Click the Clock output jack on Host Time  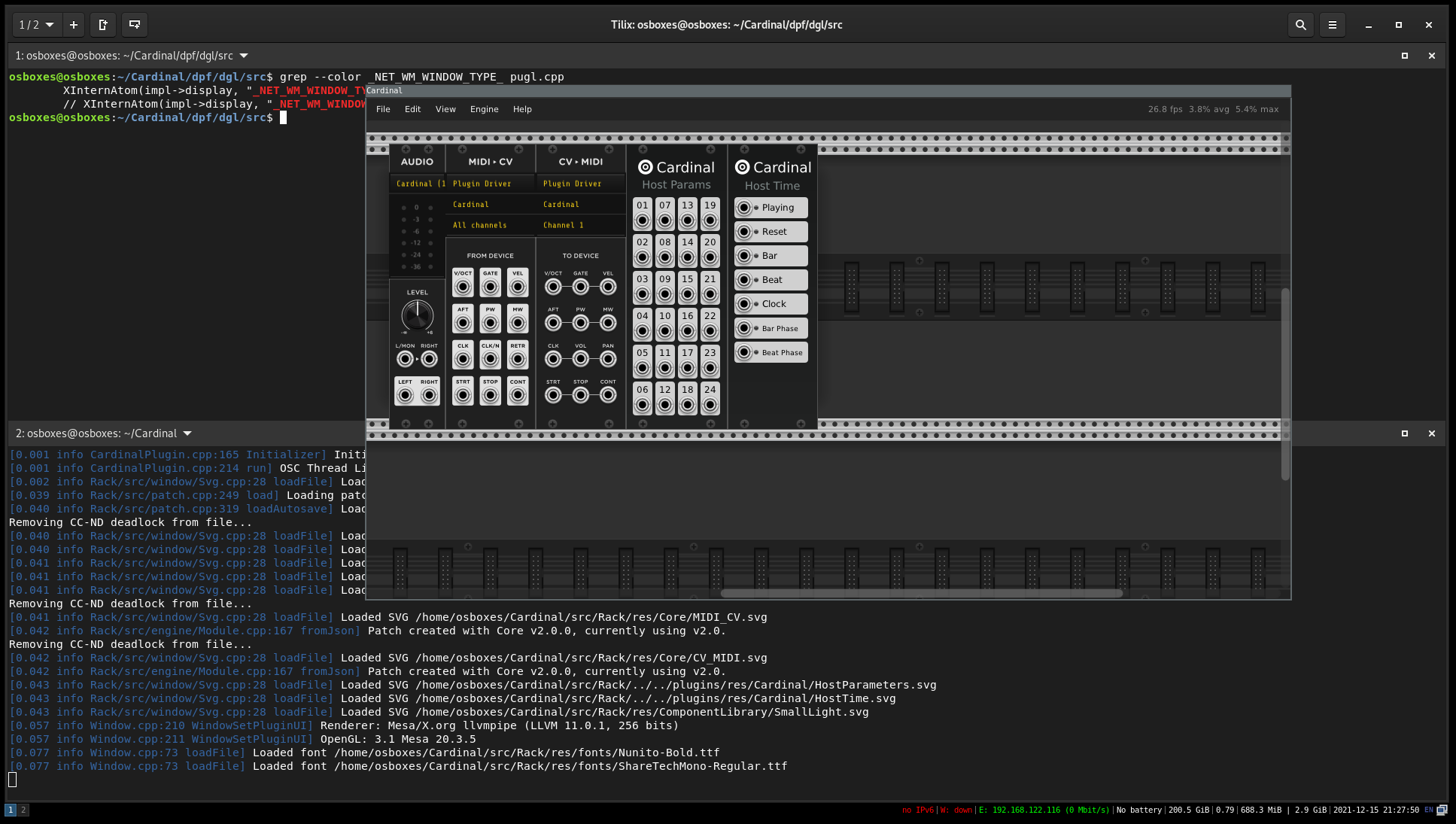click(x=744, y=304)
